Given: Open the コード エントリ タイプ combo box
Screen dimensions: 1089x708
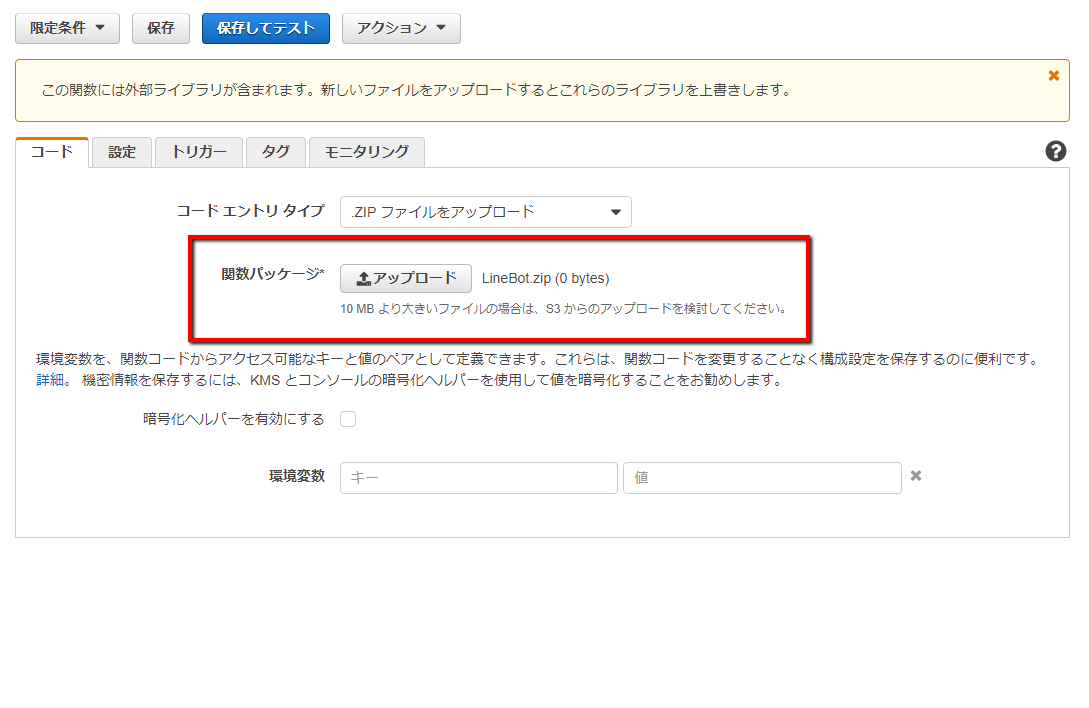Looking at the screenshot, I should coord(485,212).
